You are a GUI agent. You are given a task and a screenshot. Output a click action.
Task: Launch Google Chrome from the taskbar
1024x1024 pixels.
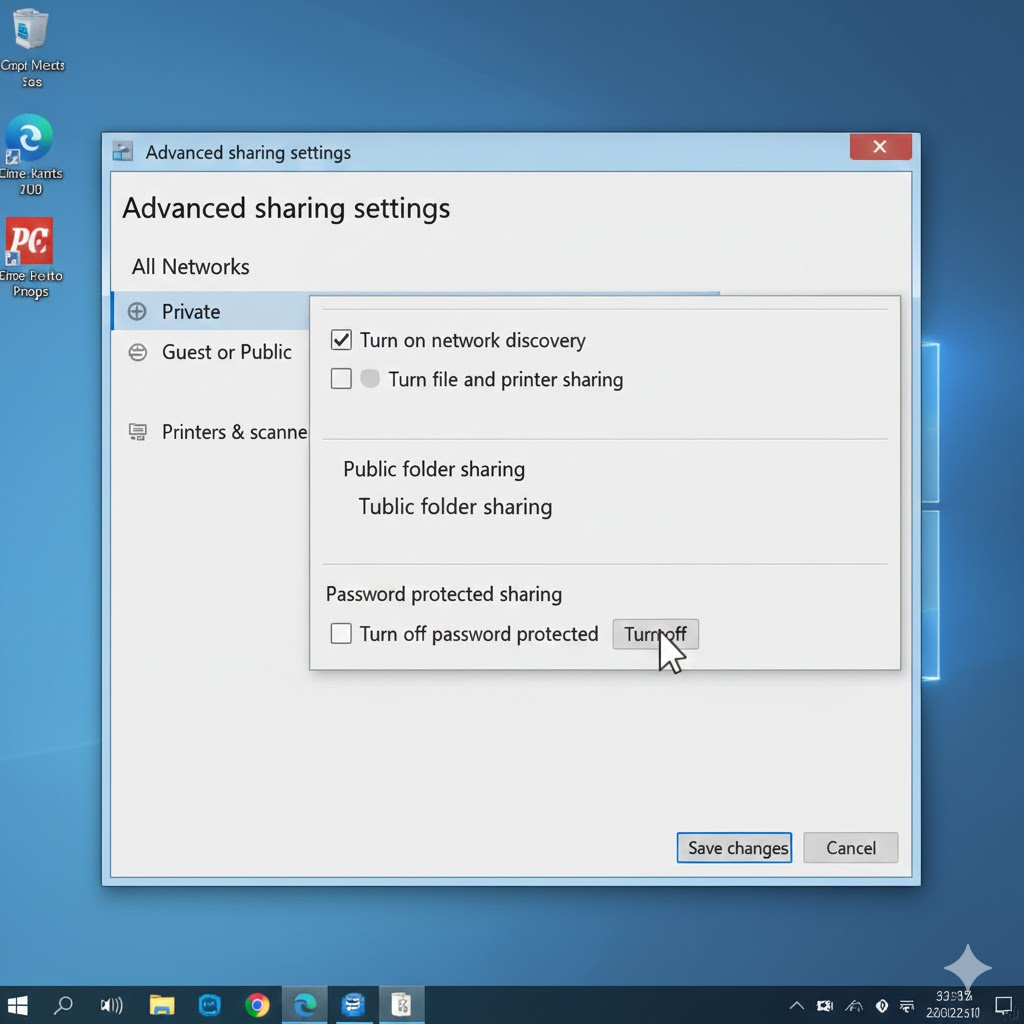point(257,1004)
